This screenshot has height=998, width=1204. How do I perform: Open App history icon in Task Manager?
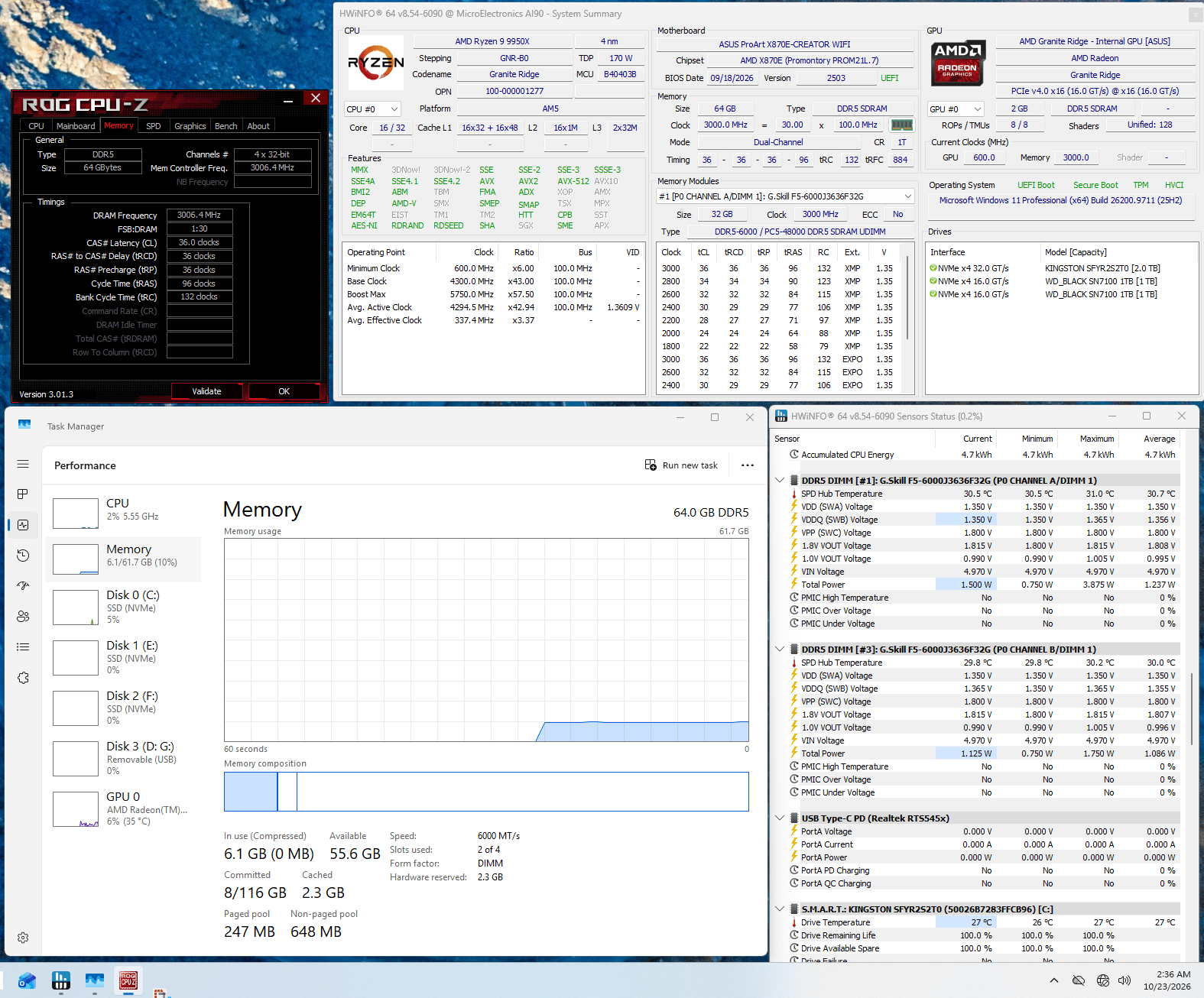click(23, 556)
